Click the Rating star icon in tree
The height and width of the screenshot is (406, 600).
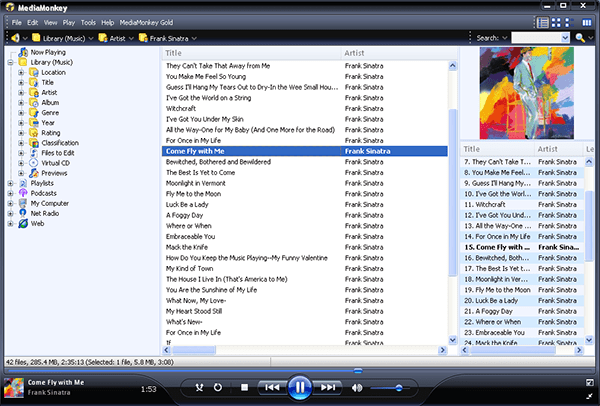click(34, 133)
